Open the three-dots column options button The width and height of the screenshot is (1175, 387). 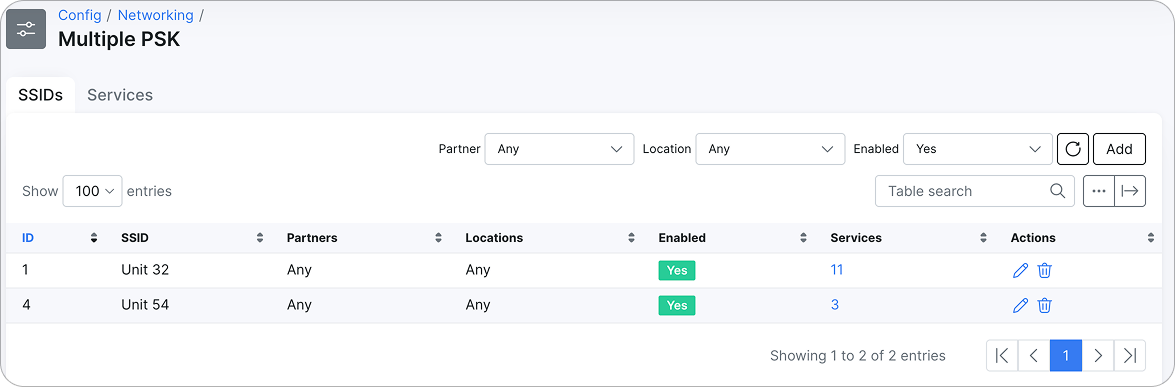tap(1099, 191)
